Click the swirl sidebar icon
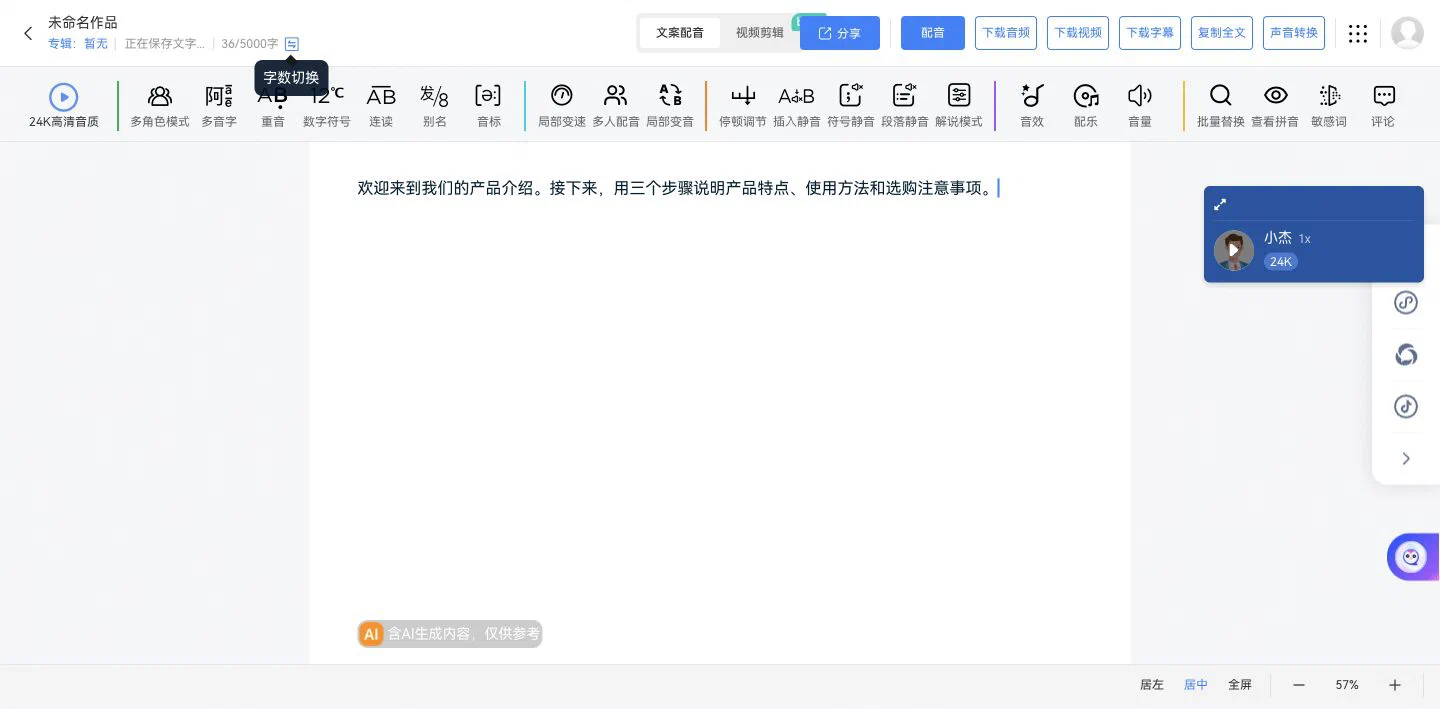Viewport: 1440px width, 709px height. 1406,355
